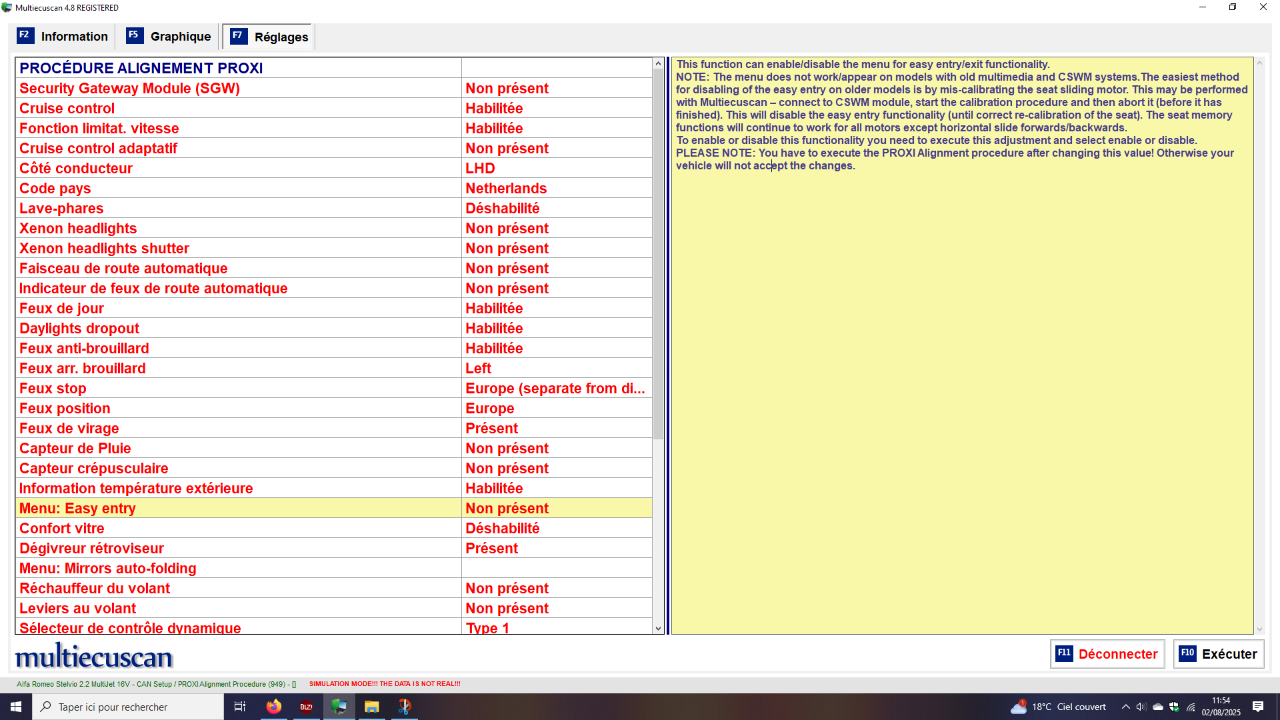Click the list scrollbar up arrow
Image resolution: width=1280 pixels, height=720 pixels.
point(658,64)
